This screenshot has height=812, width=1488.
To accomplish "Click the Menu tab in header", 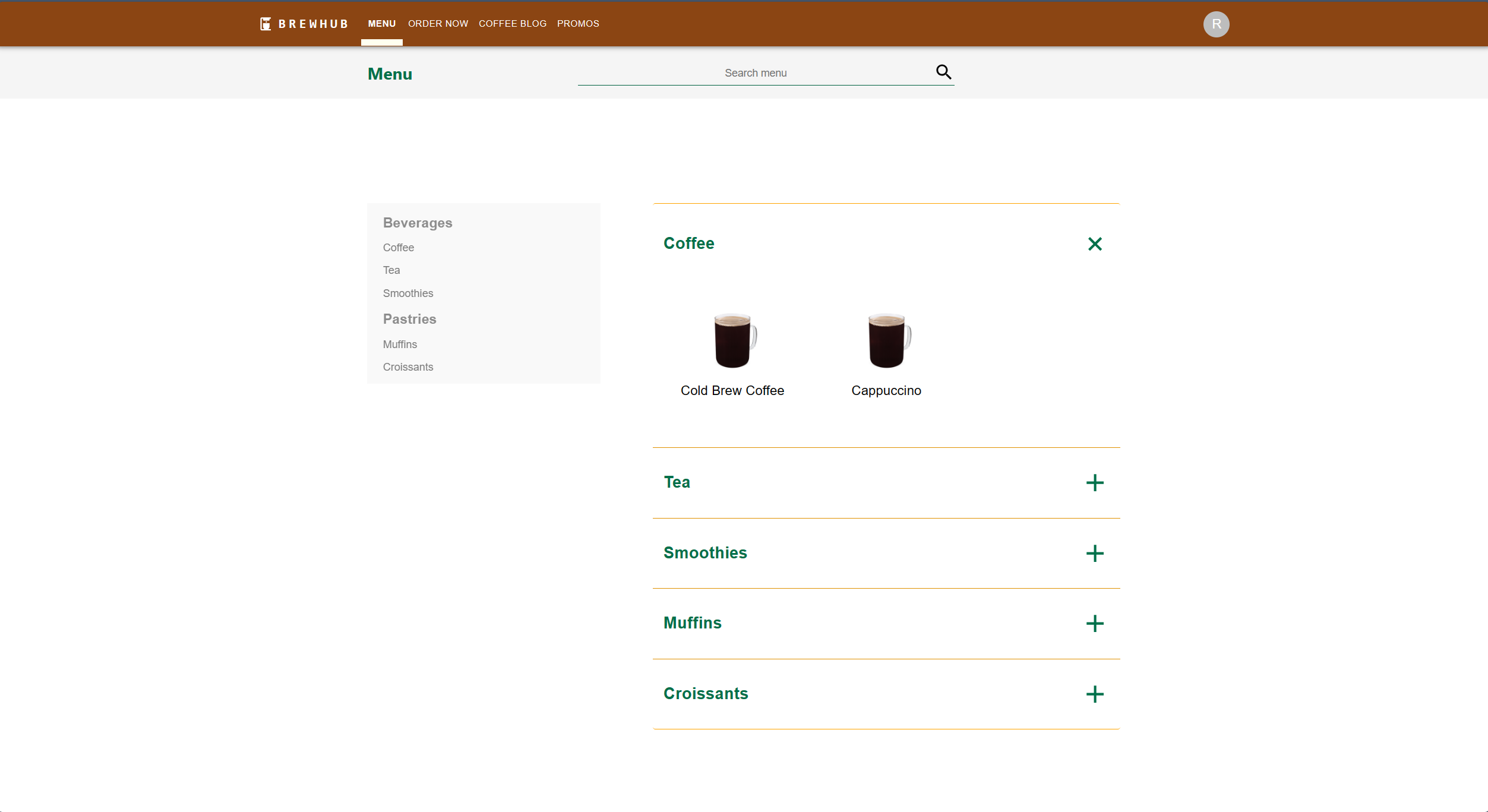I will 381,24.
